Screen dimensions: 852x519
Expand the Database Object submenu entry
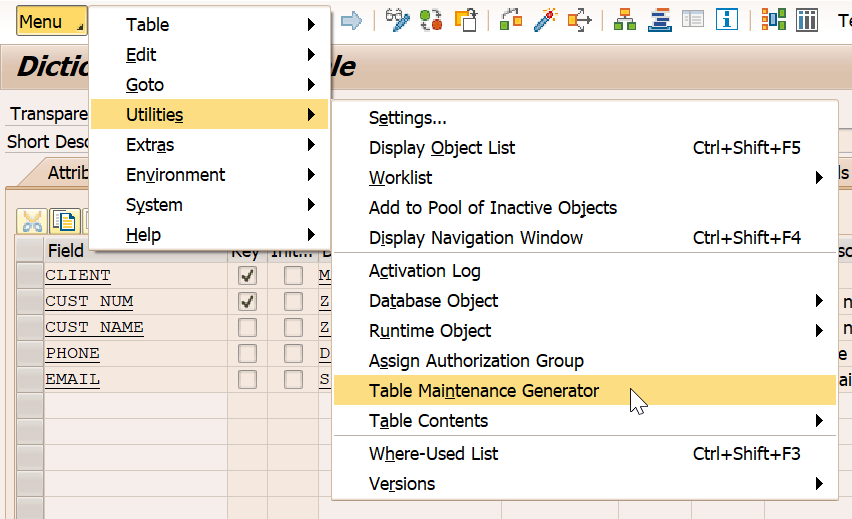click(585, 301)
